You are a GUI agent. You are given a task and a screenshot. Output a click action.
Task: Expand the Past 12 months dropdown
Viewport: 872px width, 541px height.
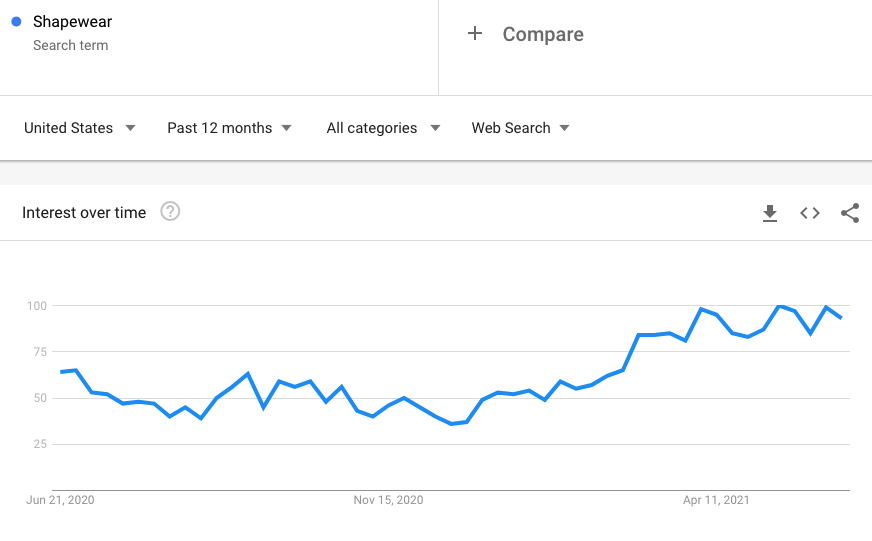(229, 128)
